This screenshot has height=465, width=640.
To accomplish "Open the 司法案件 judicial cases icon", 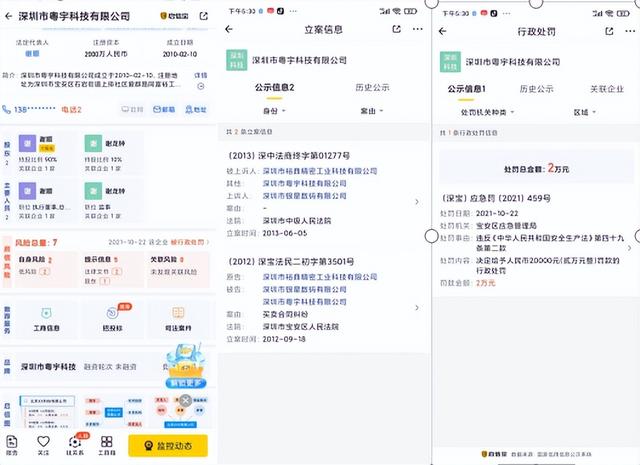I will (178, 319).
